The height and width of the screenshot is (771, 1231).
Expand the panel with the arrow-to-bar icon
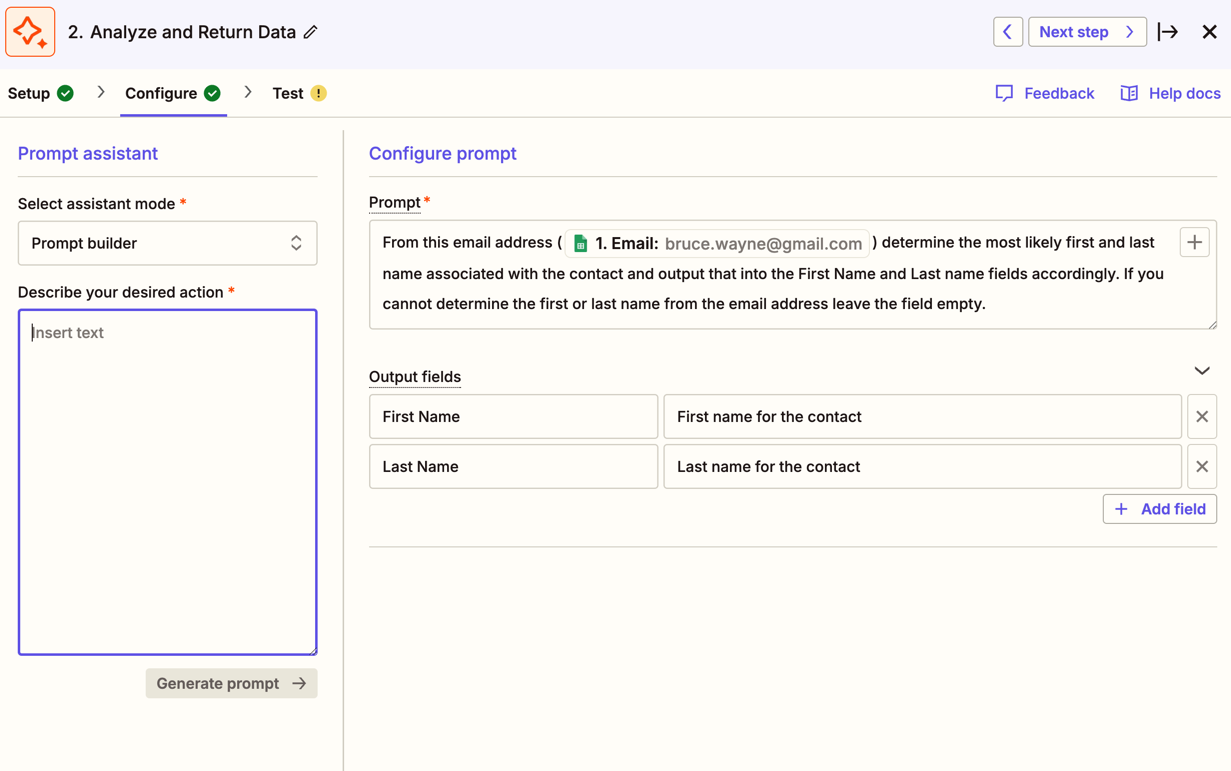pos(1168,32)
